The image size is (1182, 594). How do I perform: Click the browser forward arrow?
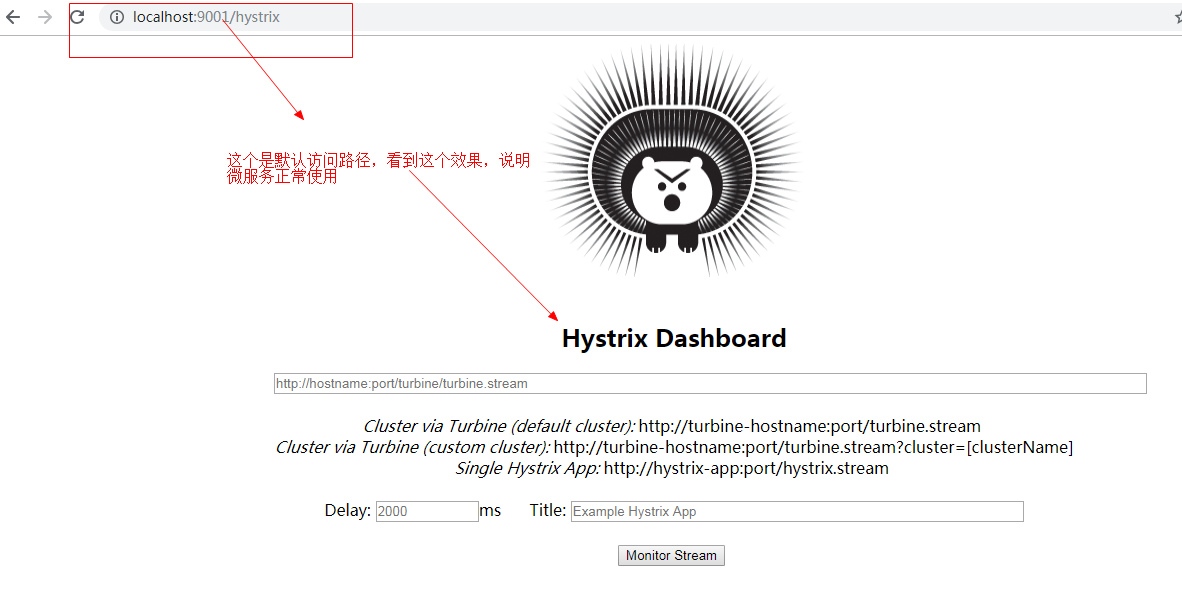pos(45,17)
